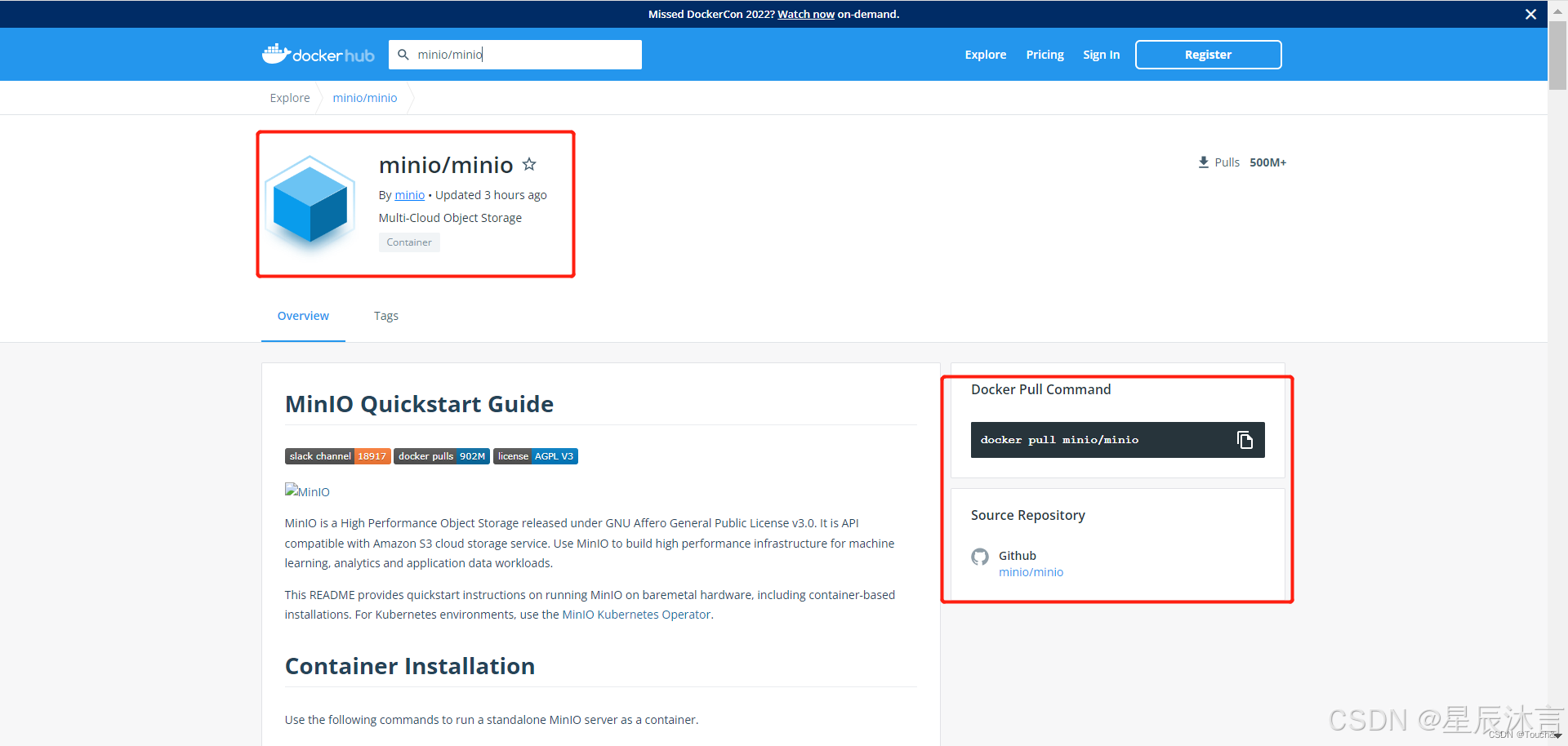Screen dimensions: 1568x746
Task: Click the slack channel 18917 badge
Action: click(x=337, y=456)
